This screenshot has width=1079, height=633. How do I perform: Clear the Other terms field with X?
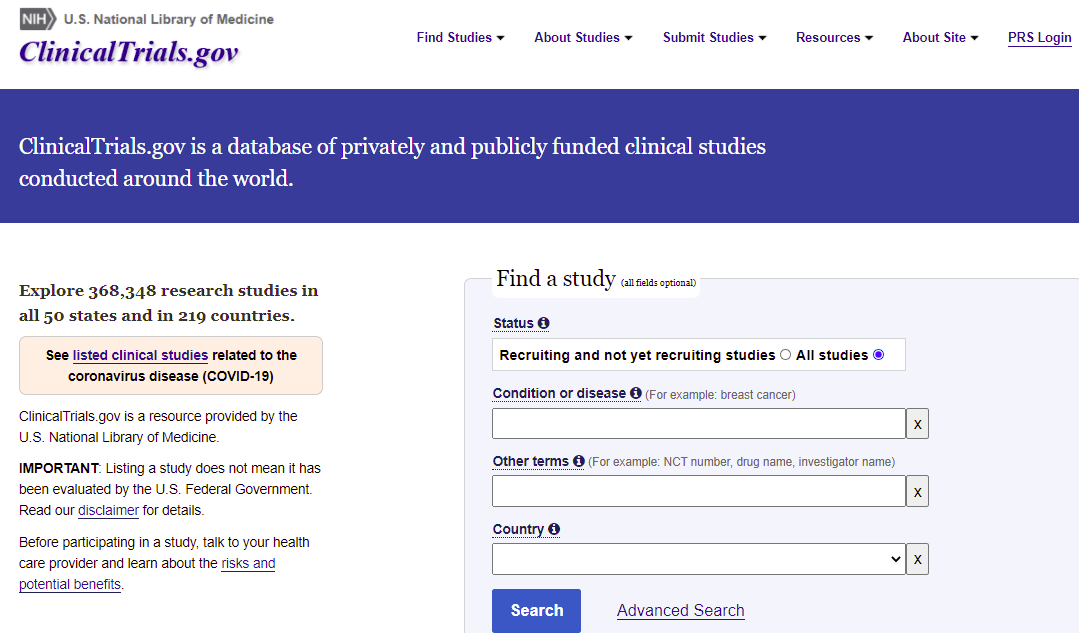point(917,491)
